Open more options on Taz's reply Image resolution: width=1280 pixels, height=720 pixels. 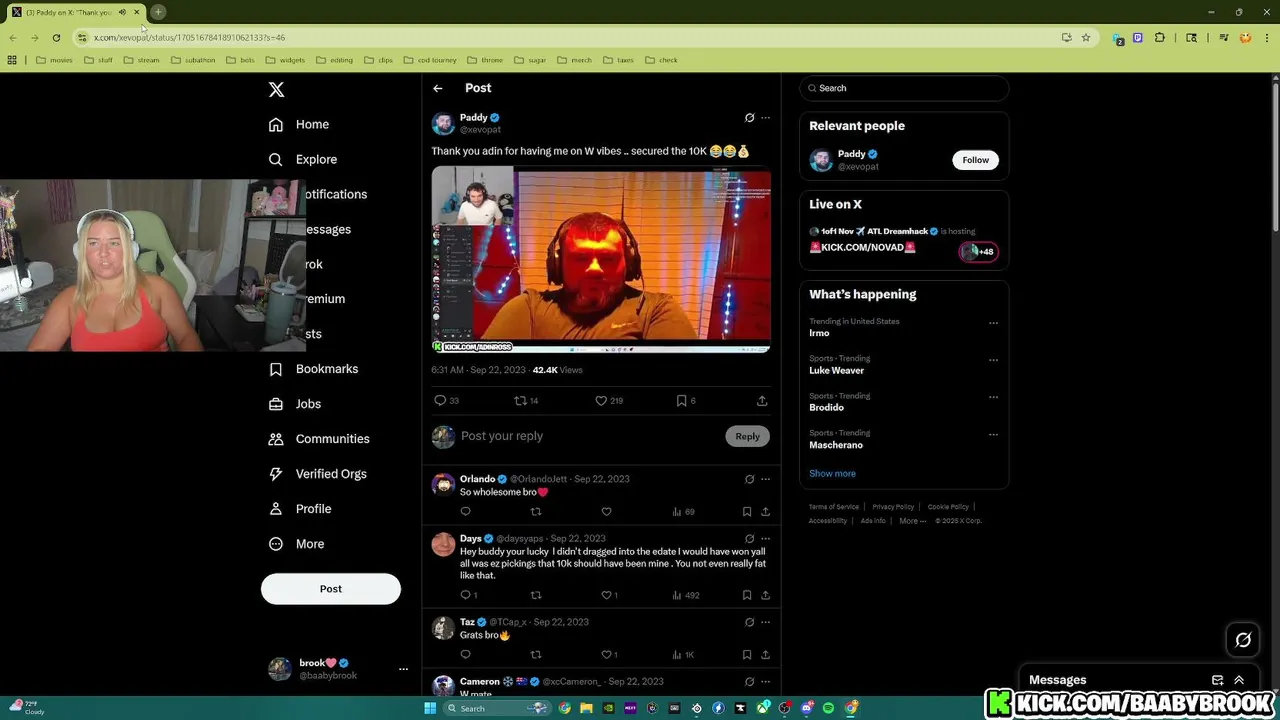[x=766, y=622]
